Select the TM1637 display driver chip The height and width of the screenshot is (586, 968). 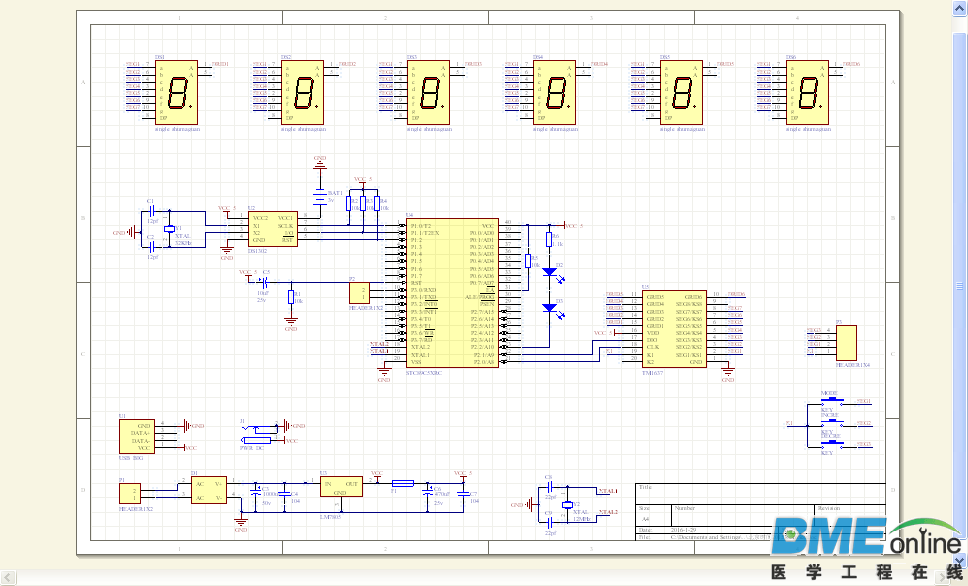[x=674, y=329]
